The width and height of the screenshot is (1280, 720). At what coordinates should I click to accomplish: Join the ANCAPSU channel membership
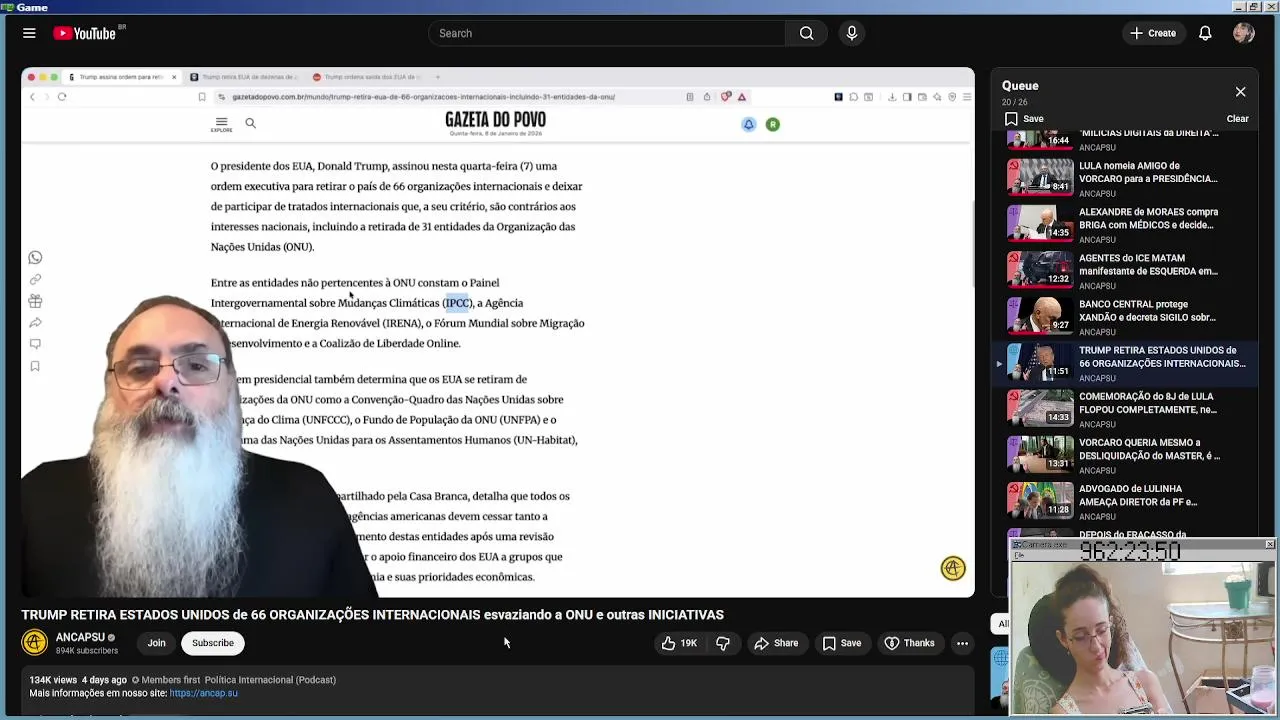[x=156, y=643]
